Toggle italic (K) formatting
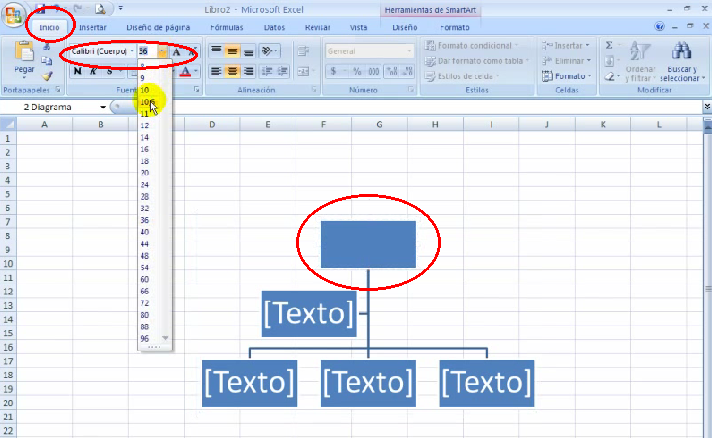715x438 pixels. 93,72
